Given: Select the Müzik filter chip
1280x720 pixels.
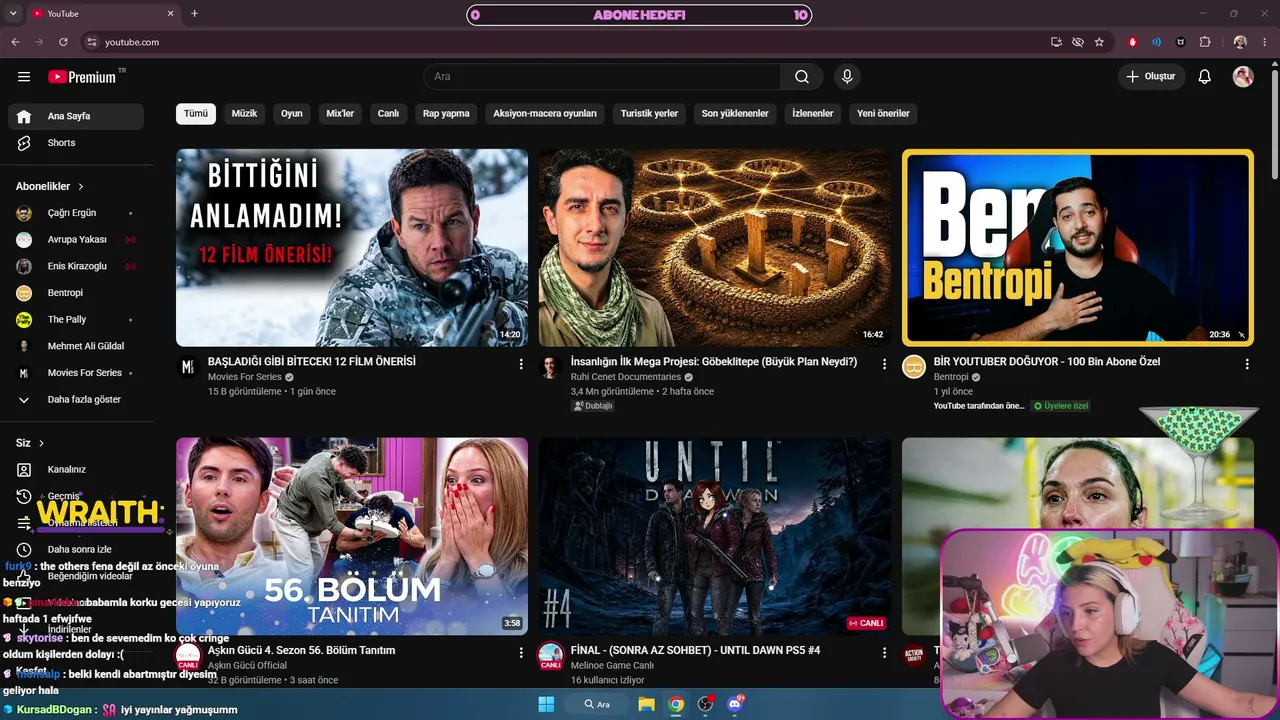Looking at the screenshot, I should tap(244, 114).
